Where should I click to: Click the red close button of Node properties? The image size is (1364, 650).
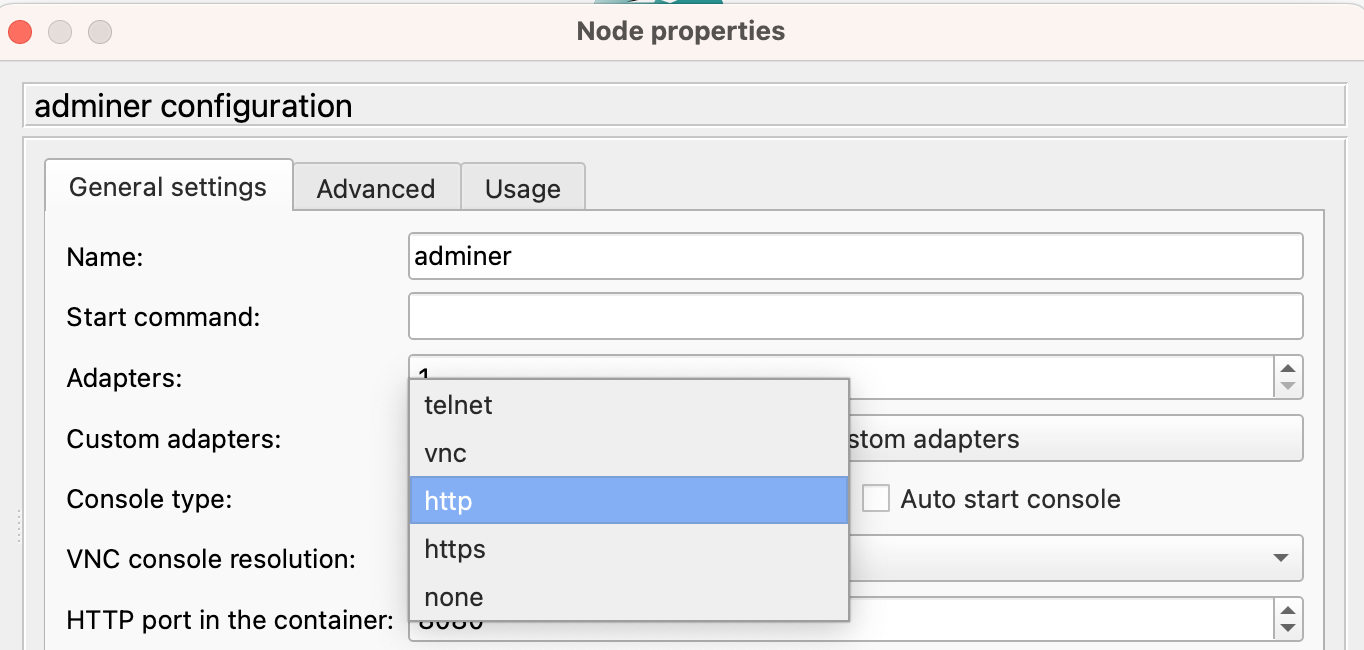19,31
